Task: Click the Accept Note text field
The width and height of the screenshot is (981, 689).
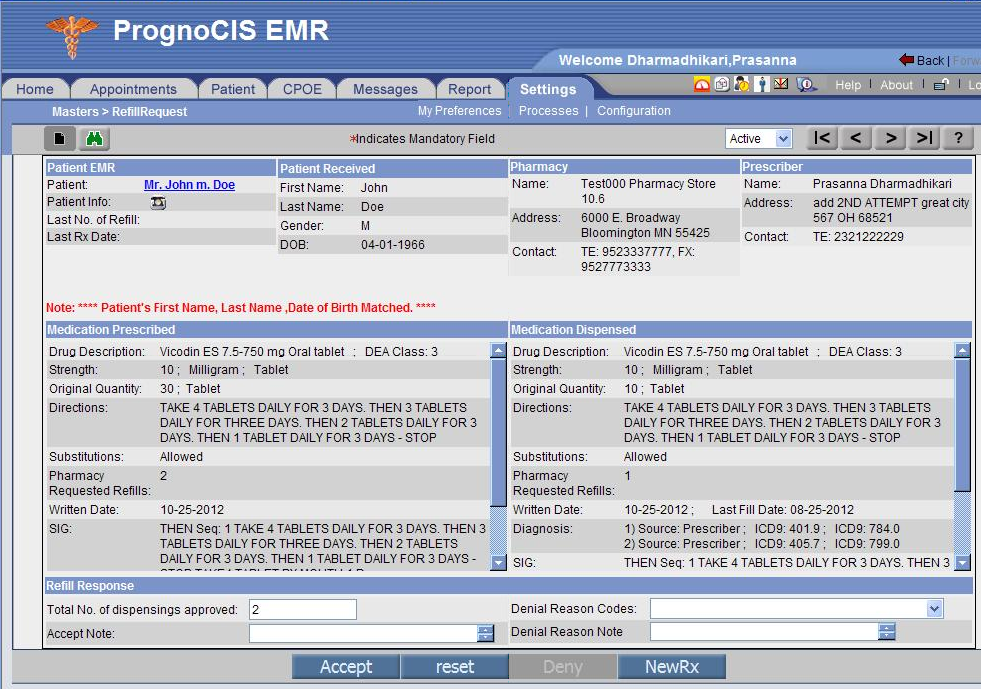Action: point(363,633)
